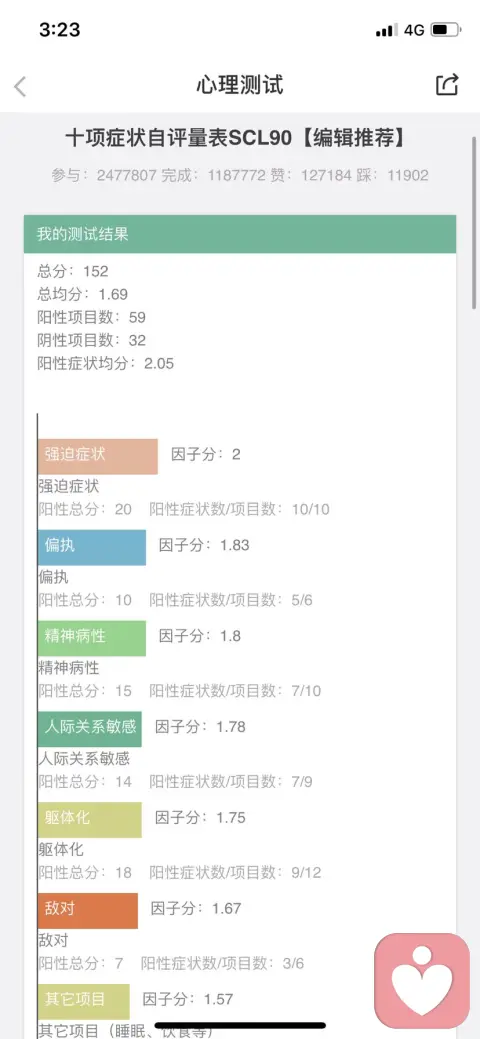Tap the back arrow icon
This screenshot has width=480, height=1039.
21,86
